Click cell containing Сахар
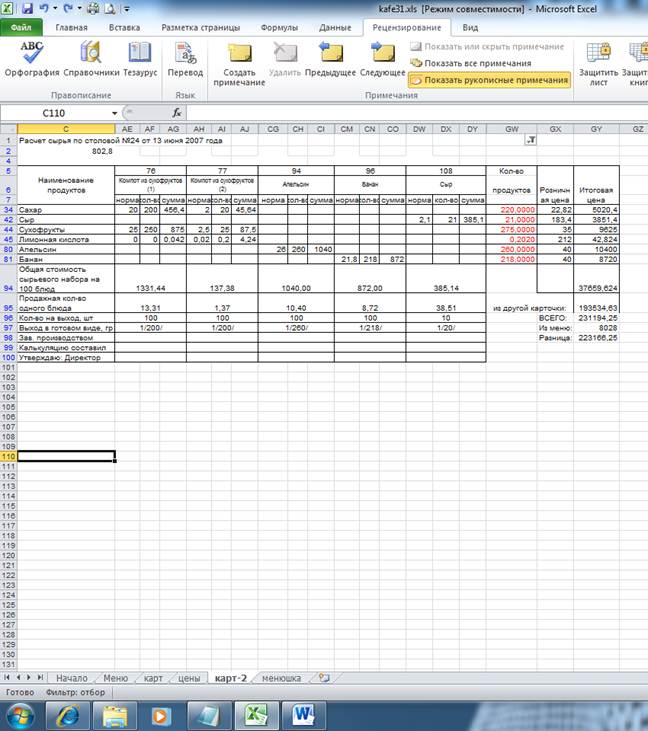The width and height of the screenshot is (648, 731). (x=66, y=210)
